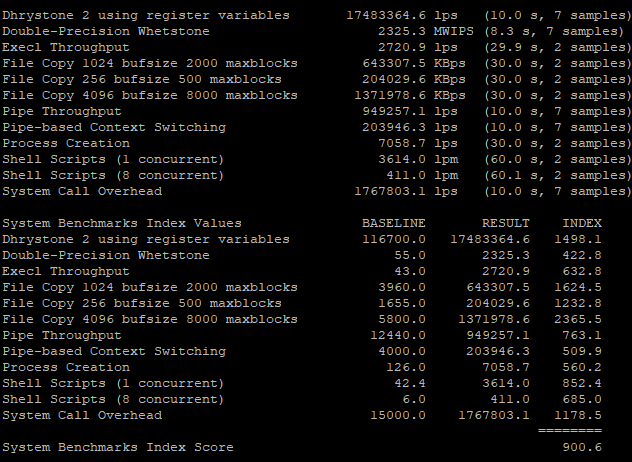Select Dhrystone index value 1498.1
This screenshot has width=632, height=462.
pyautogui.click(x=578, y=239)
